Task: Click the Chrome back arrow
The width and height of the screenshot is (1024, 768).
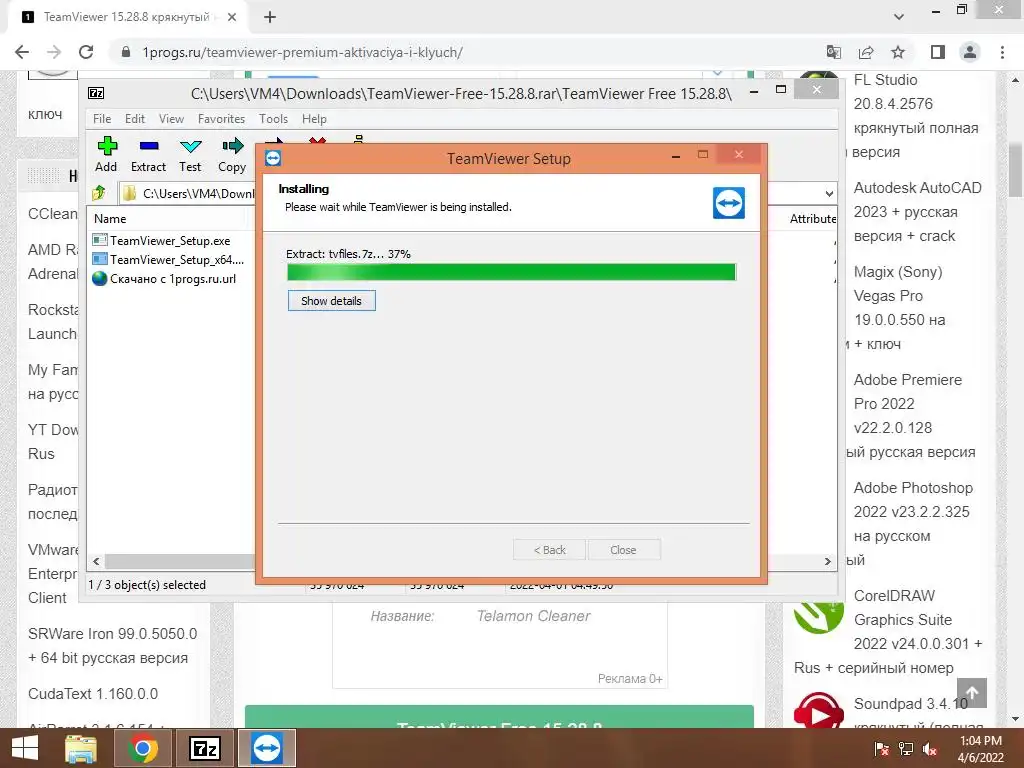Action: click(x=22, y=52)
